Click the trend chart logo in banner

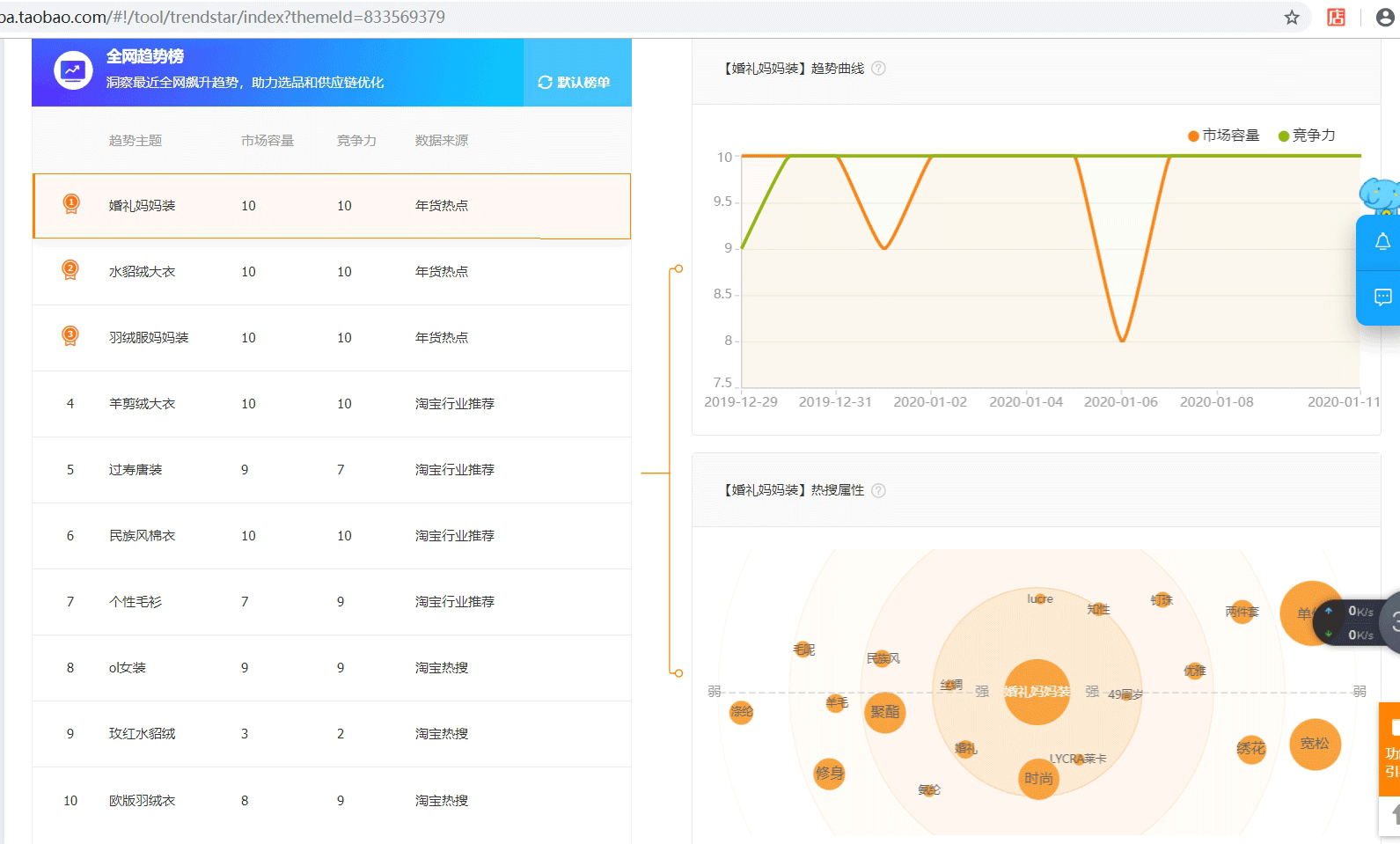click(73, 70)
